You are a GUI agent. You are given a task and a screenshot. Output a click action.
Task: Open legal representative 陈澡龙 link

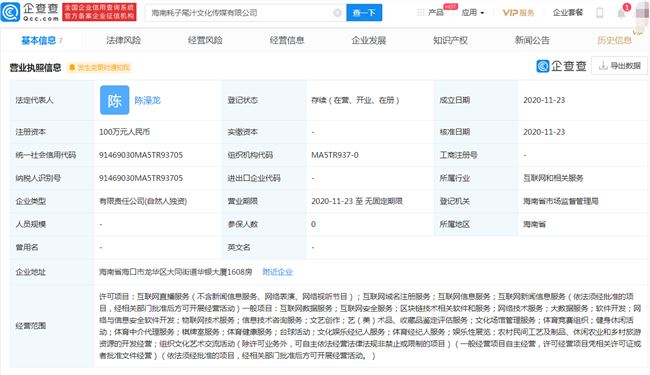(147, 100)
